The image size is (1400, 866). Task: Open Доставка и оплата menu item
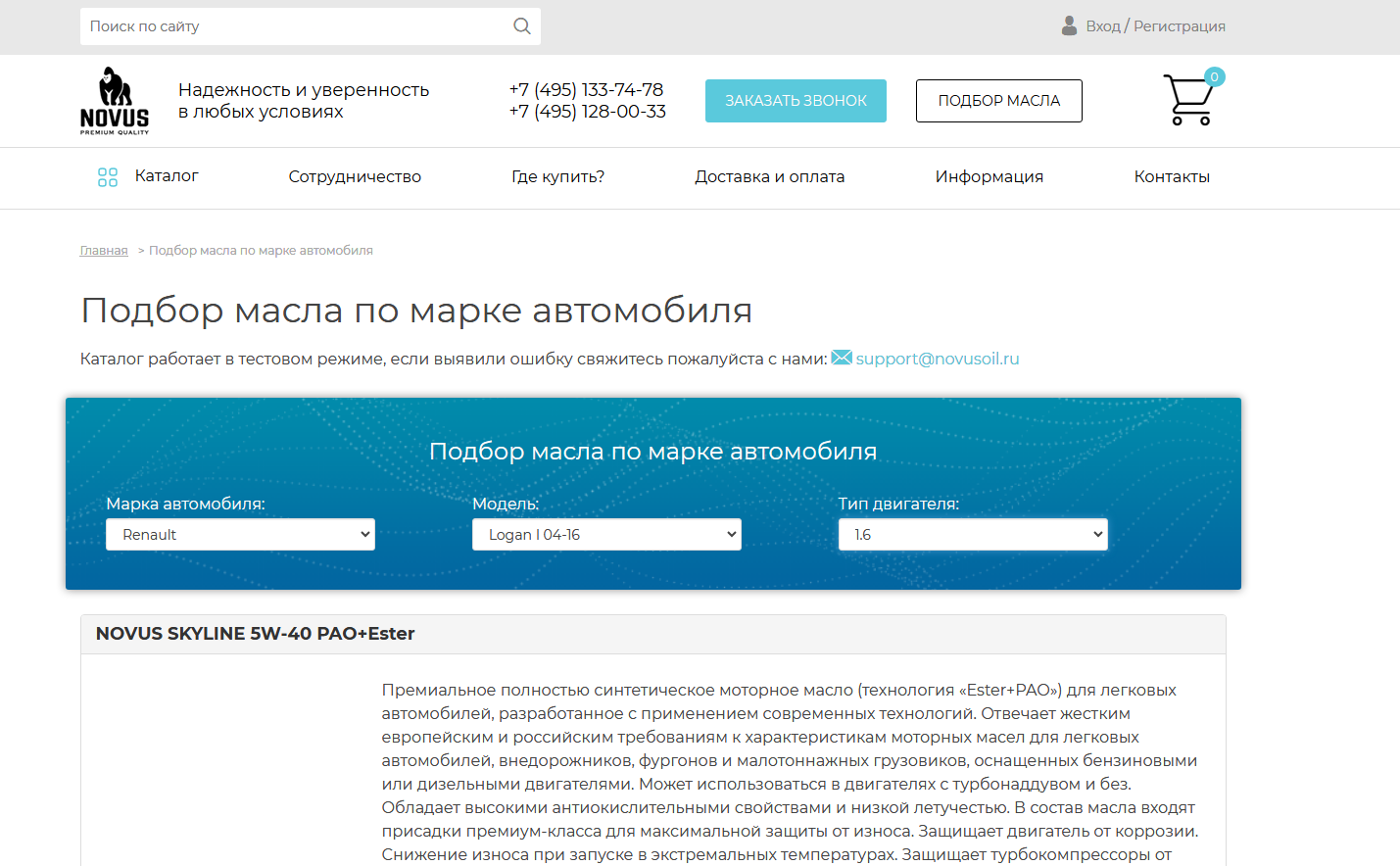(769, 177)
